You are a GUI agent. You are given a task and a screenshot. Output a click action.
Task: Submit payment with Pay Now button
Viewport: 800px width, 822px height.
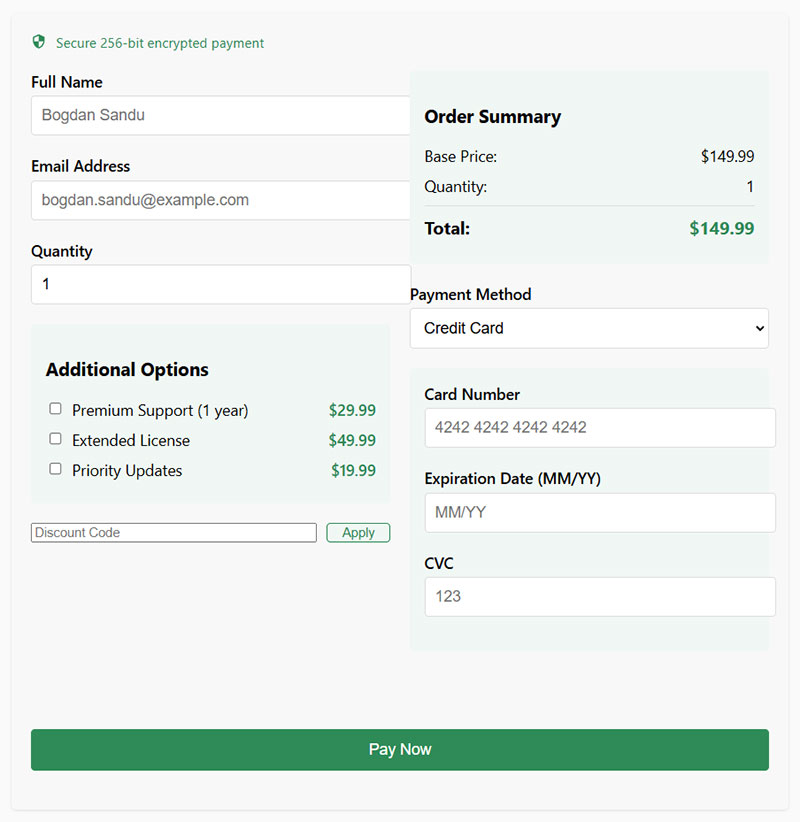[x=400, y=750]
